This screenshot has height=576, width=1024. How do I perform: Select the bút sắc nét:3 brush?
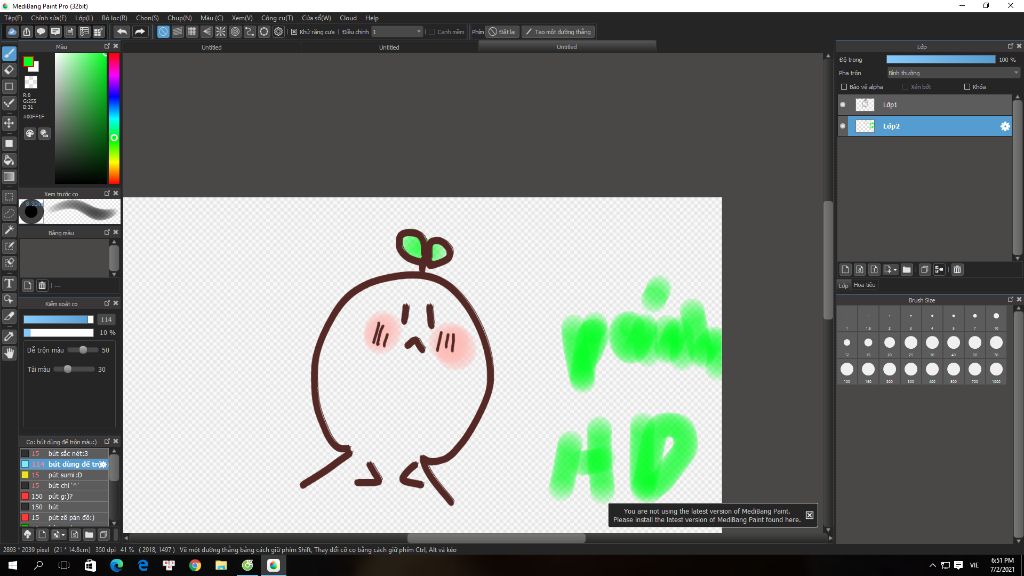tap(65, 453)
